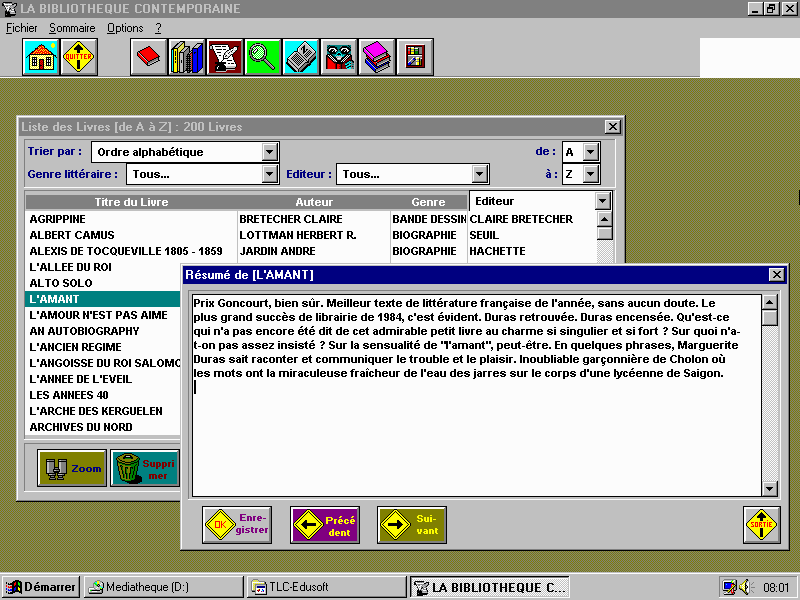The height and width of the screenshot is (600, 800).
Task: Click the reading character icon with red book
Action: pyautogui.click(x=339, y=58)
